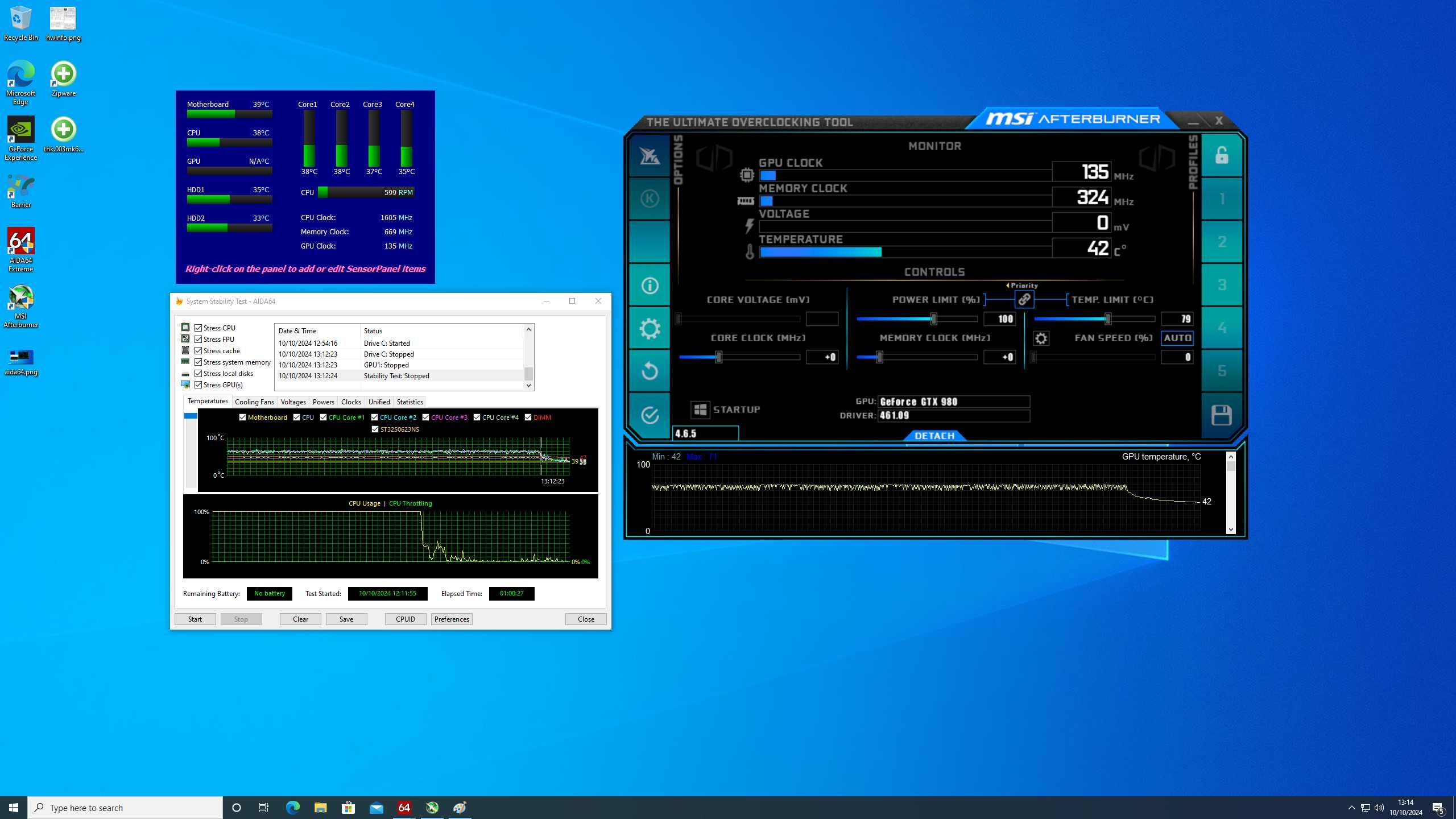Select Afterburner profile slot 3
Viewport: 1456px width, 819px height.
(x=1222, y=285)
